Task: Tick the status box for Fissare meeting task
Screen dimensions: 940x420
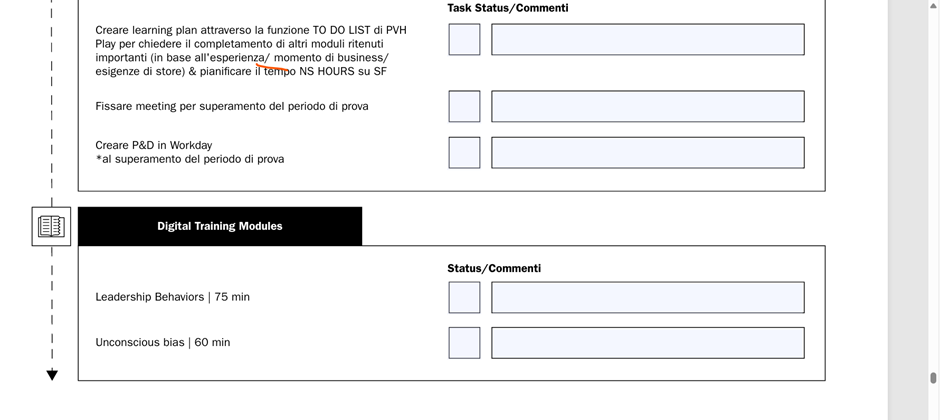Action: [464, 107]
